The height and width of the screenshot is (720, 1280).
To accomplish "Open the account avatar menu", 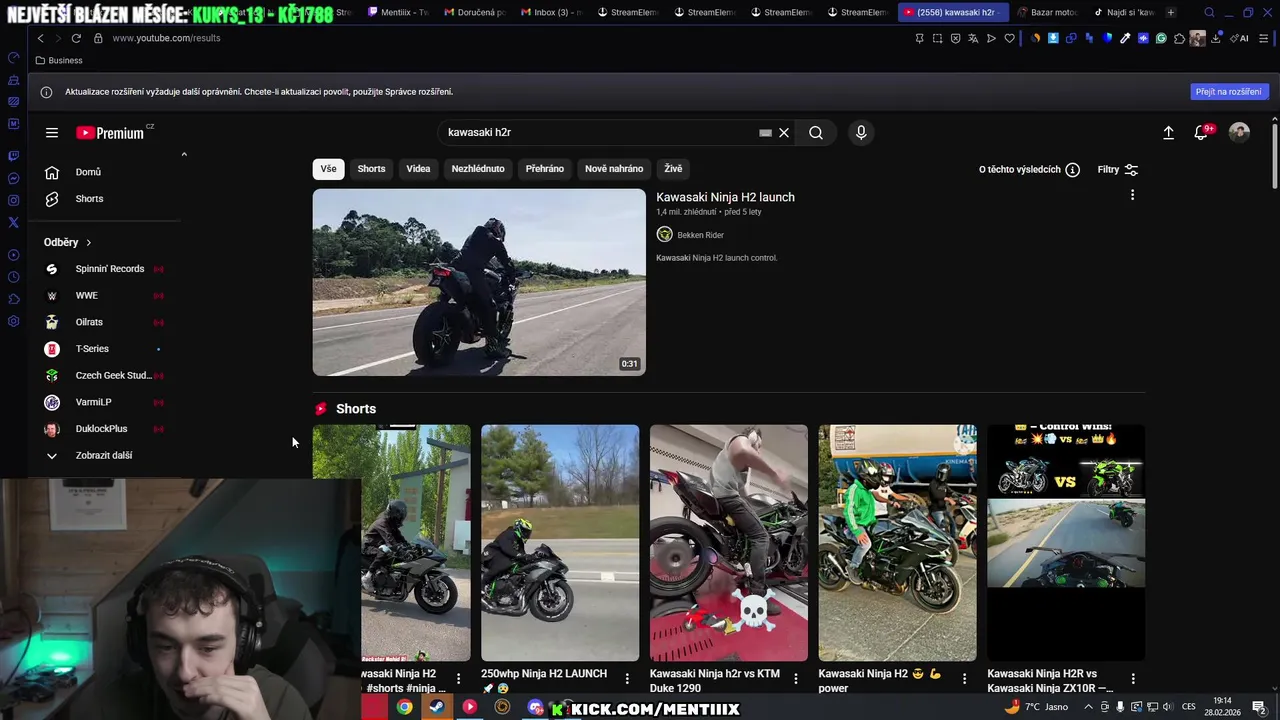I will click(x=1239, y=133).
